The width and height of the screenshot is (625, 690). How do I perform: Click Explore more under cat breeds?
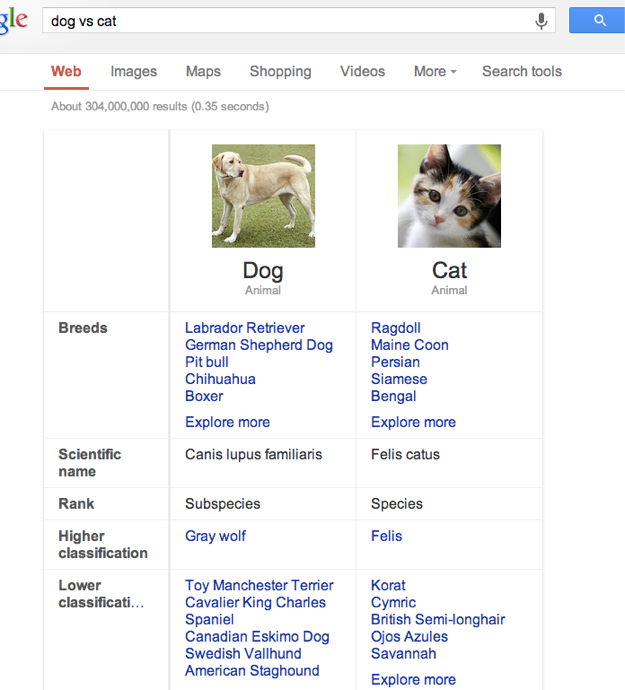[413, 422]
